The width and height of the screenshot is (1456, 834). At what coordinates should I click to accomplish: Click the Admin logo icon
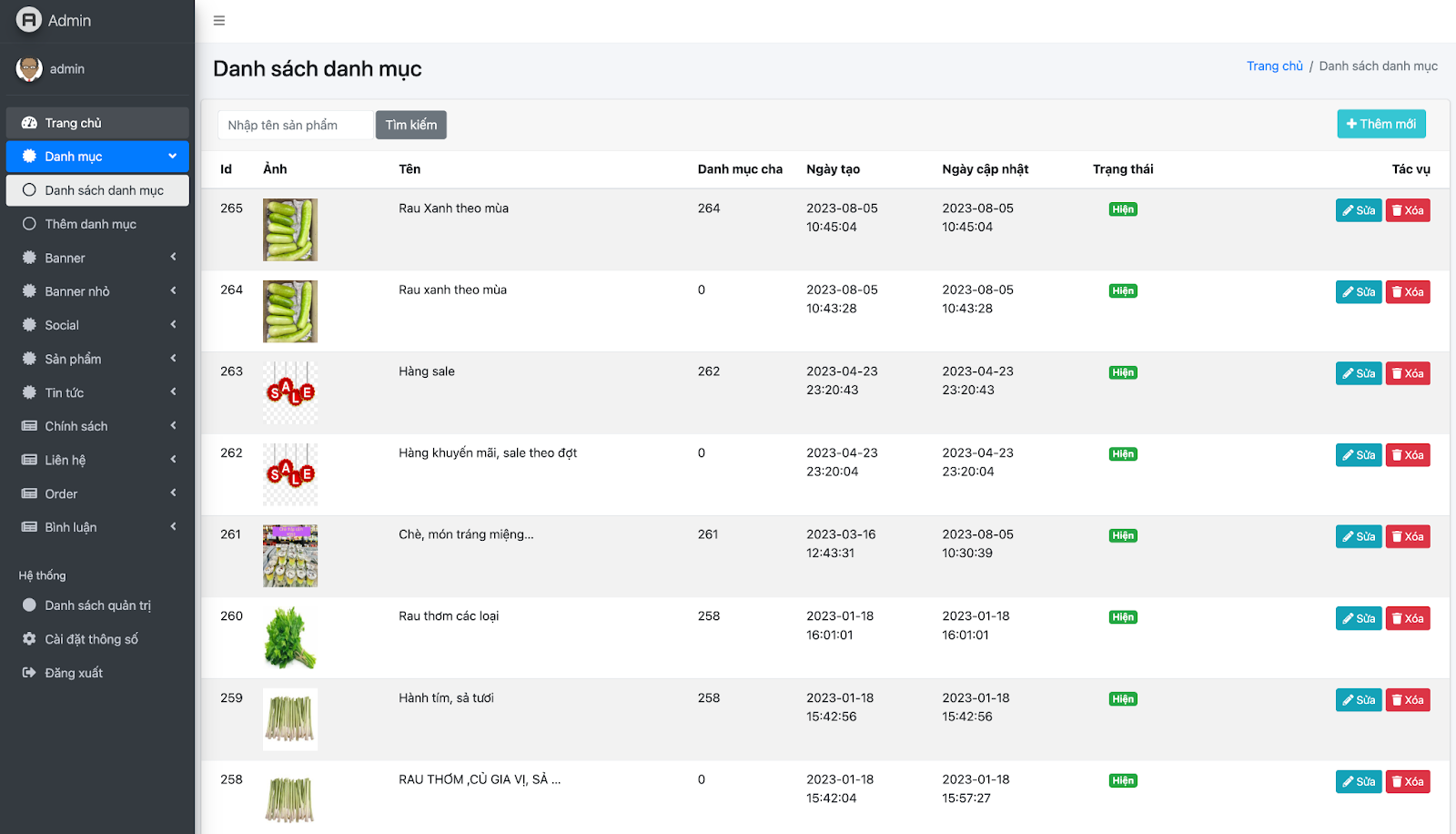point(29,20)
